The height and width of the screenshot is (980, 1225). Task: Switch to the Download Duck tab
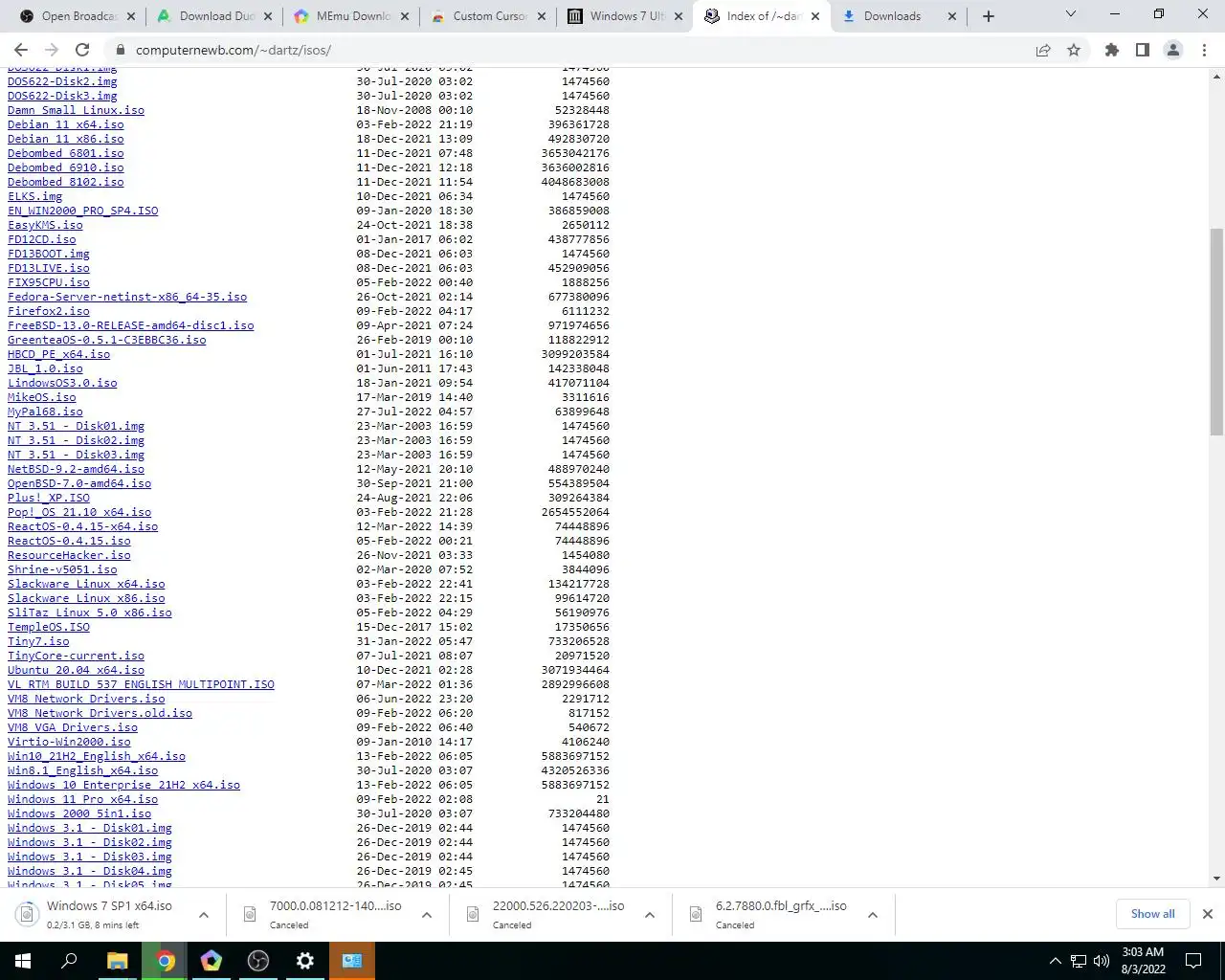pyautogui.click(x=214, y=16)
